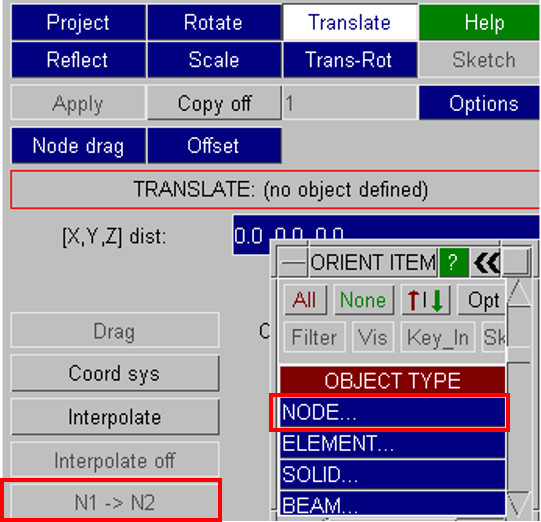Select All items in the list

(305, 299)
